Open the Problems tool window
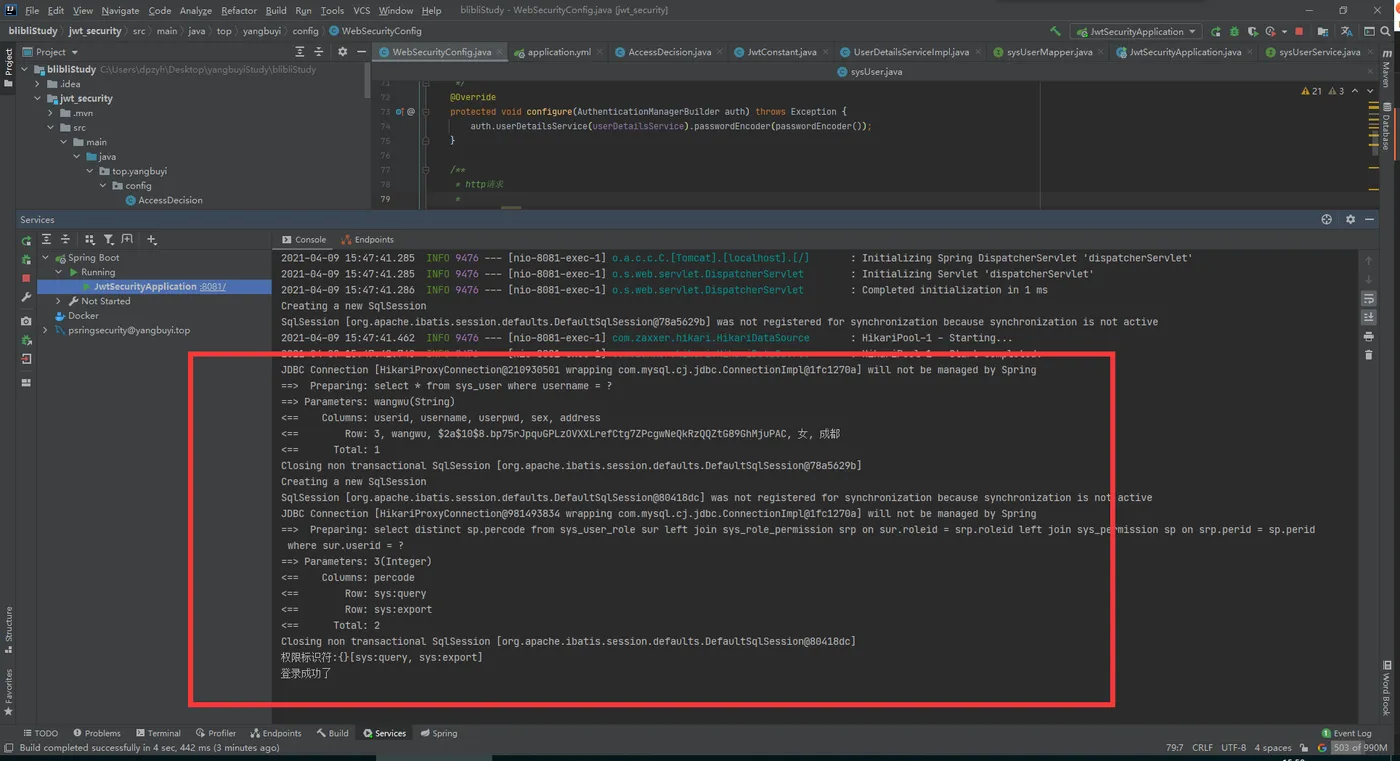 tap(95, 733)
